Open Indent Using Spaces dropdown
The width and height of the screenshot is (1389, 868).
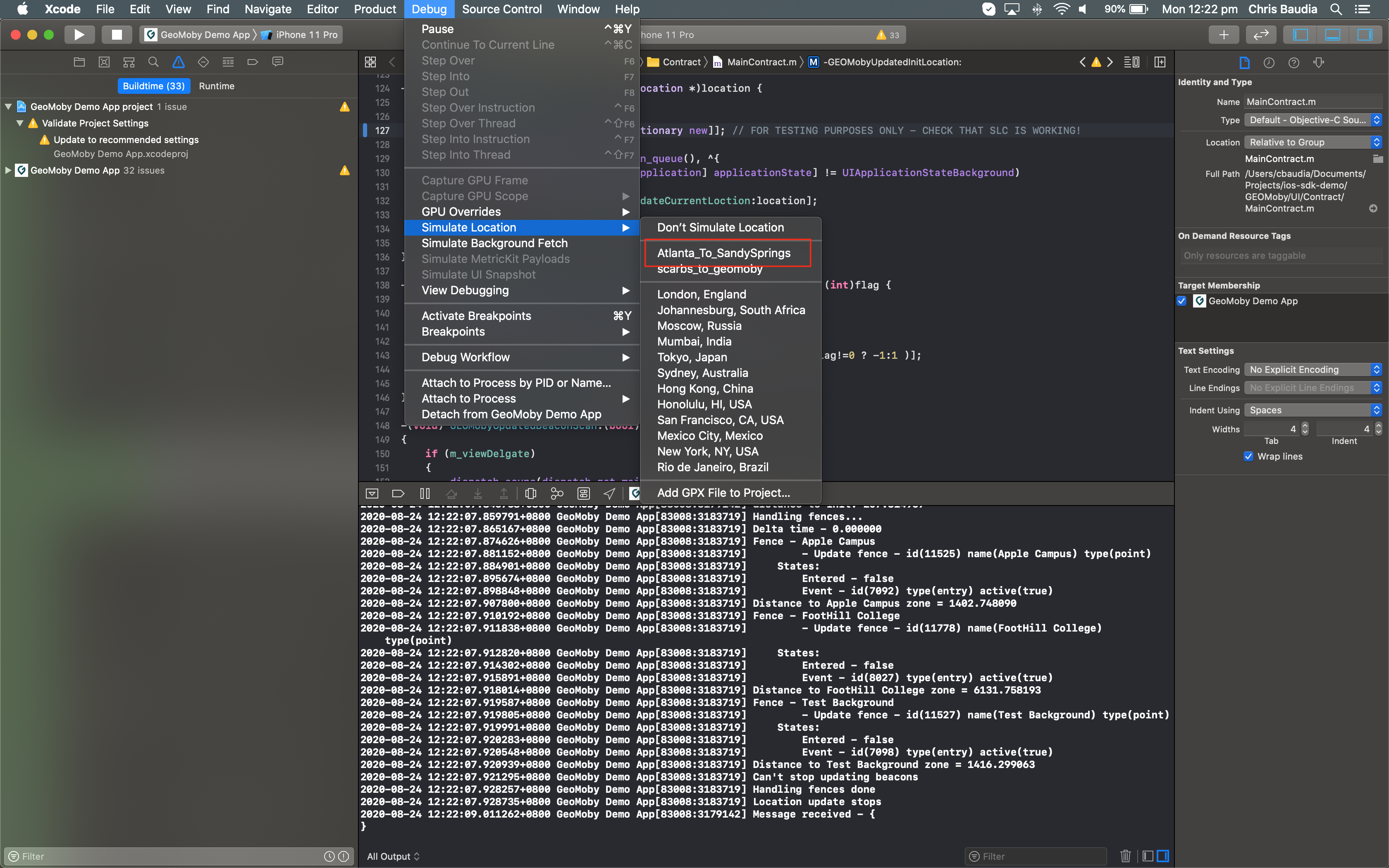click(1313, 410)
